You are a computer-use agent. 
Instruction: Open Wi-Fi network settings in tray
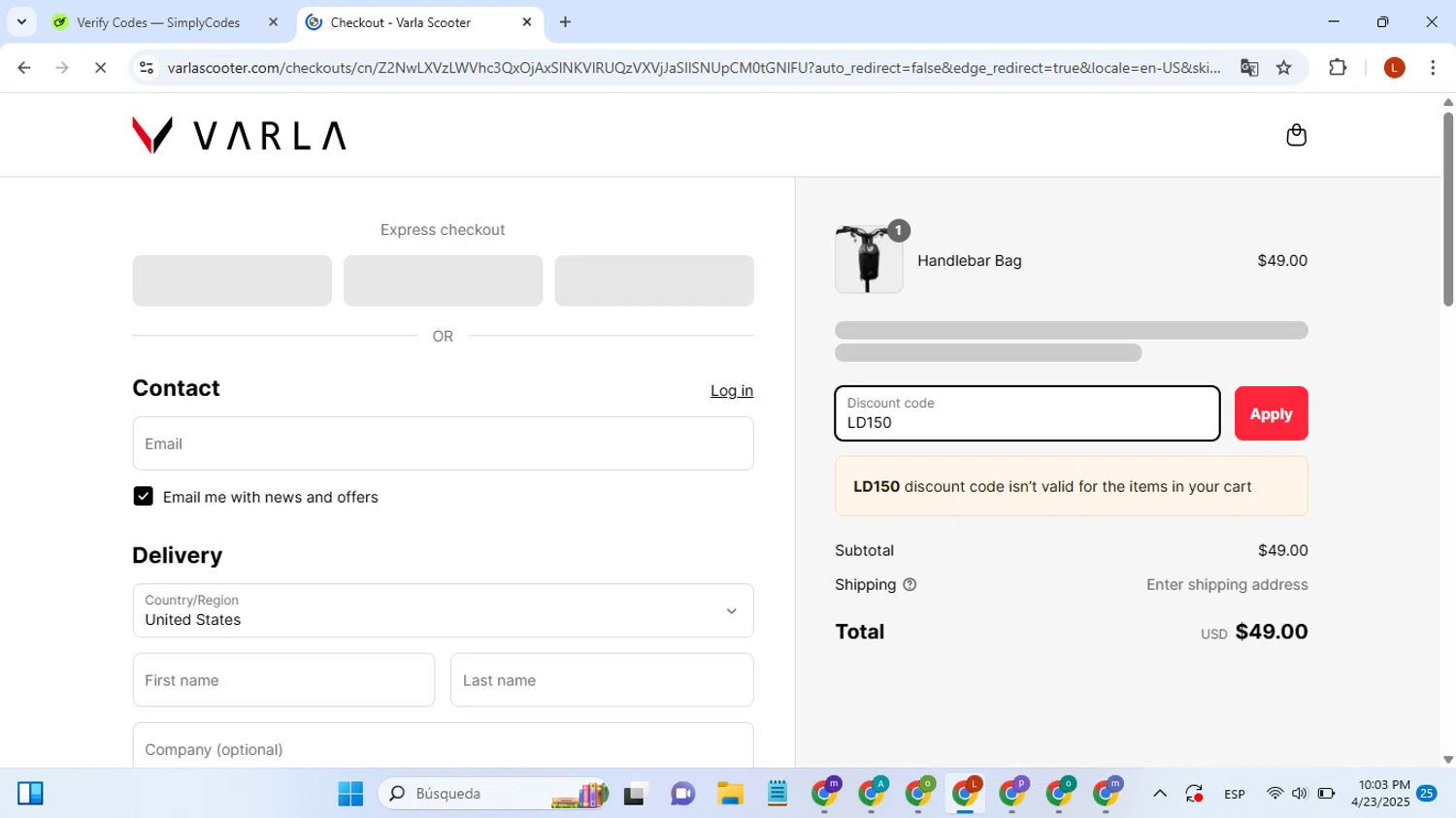[1274, 794]
